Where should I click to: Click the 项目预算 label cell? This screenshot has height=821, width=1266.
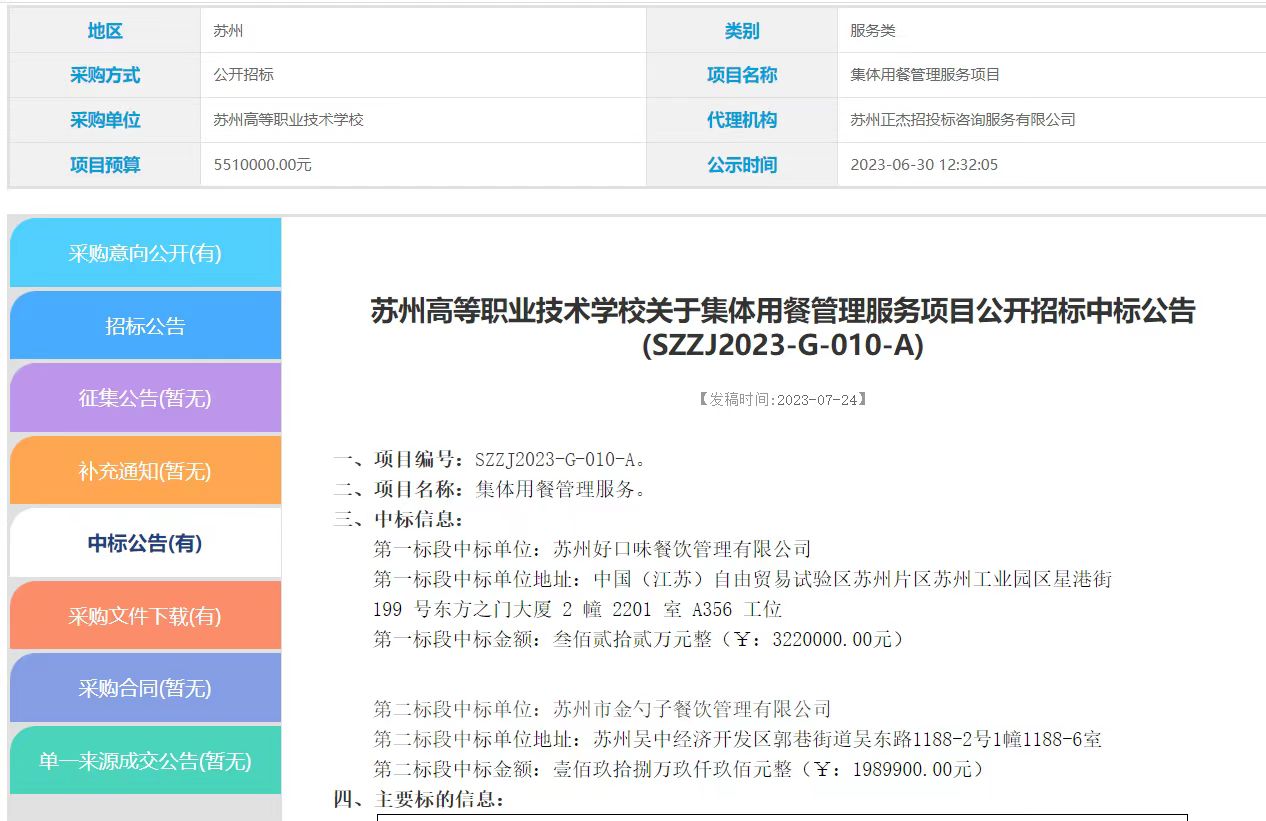coord(105,165)
